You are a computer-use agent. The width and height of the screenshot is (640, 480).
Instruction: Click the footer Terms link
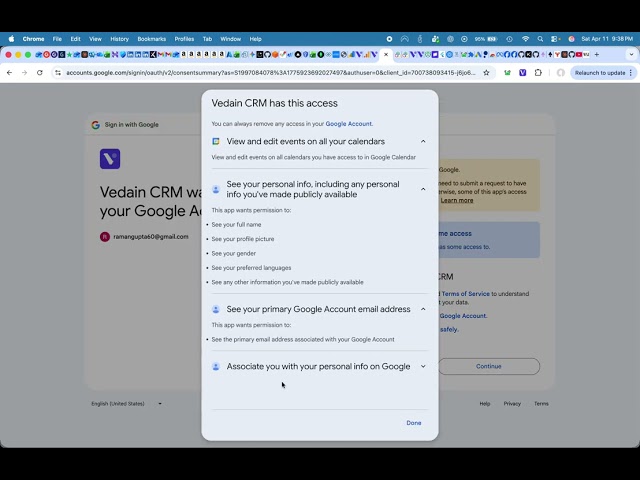click(x=541, y=404)
